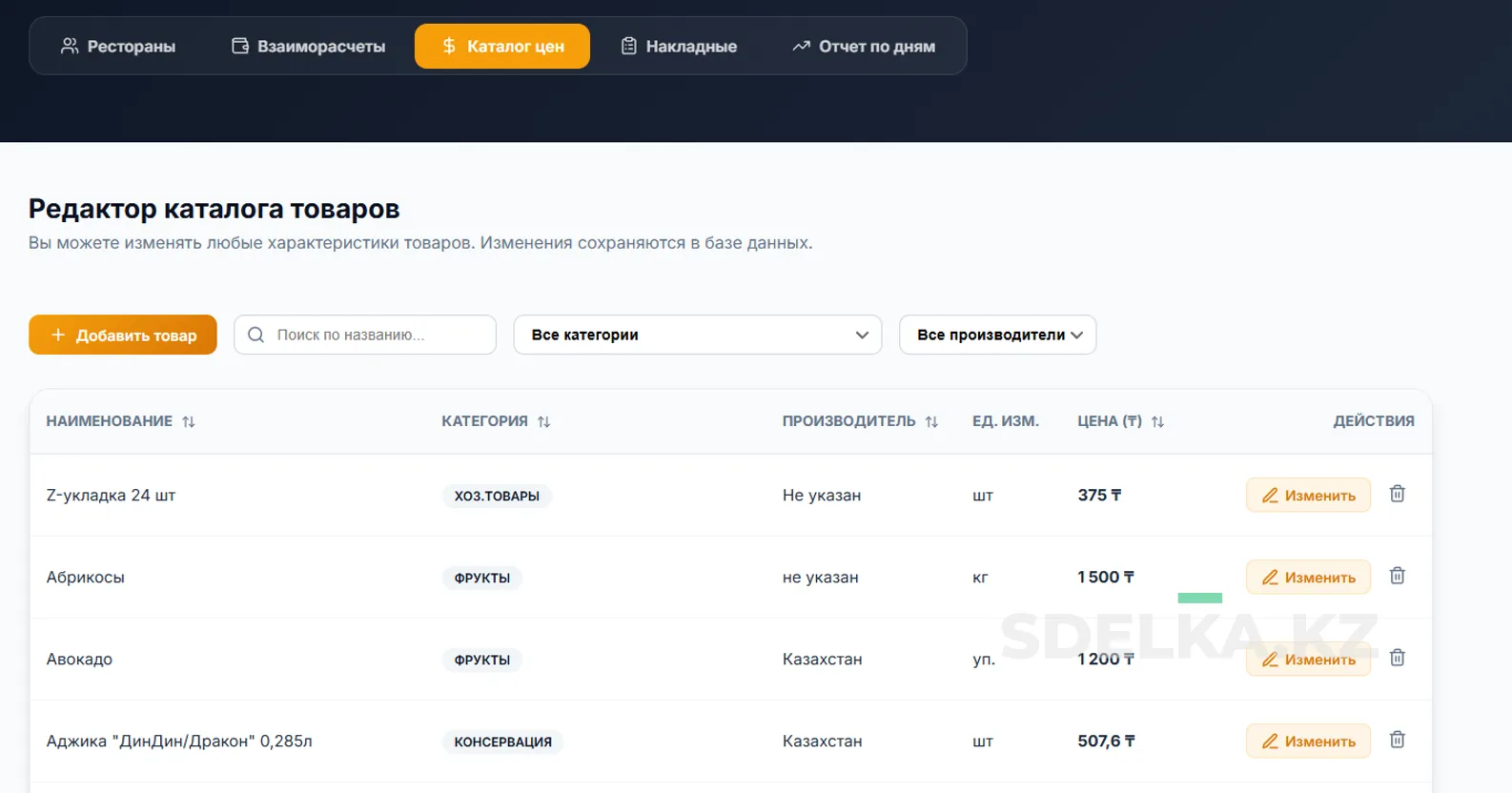The image size is (1512, 793).
Task: Click the unit кг in Абрикосы row
Action: pos(980,577)
